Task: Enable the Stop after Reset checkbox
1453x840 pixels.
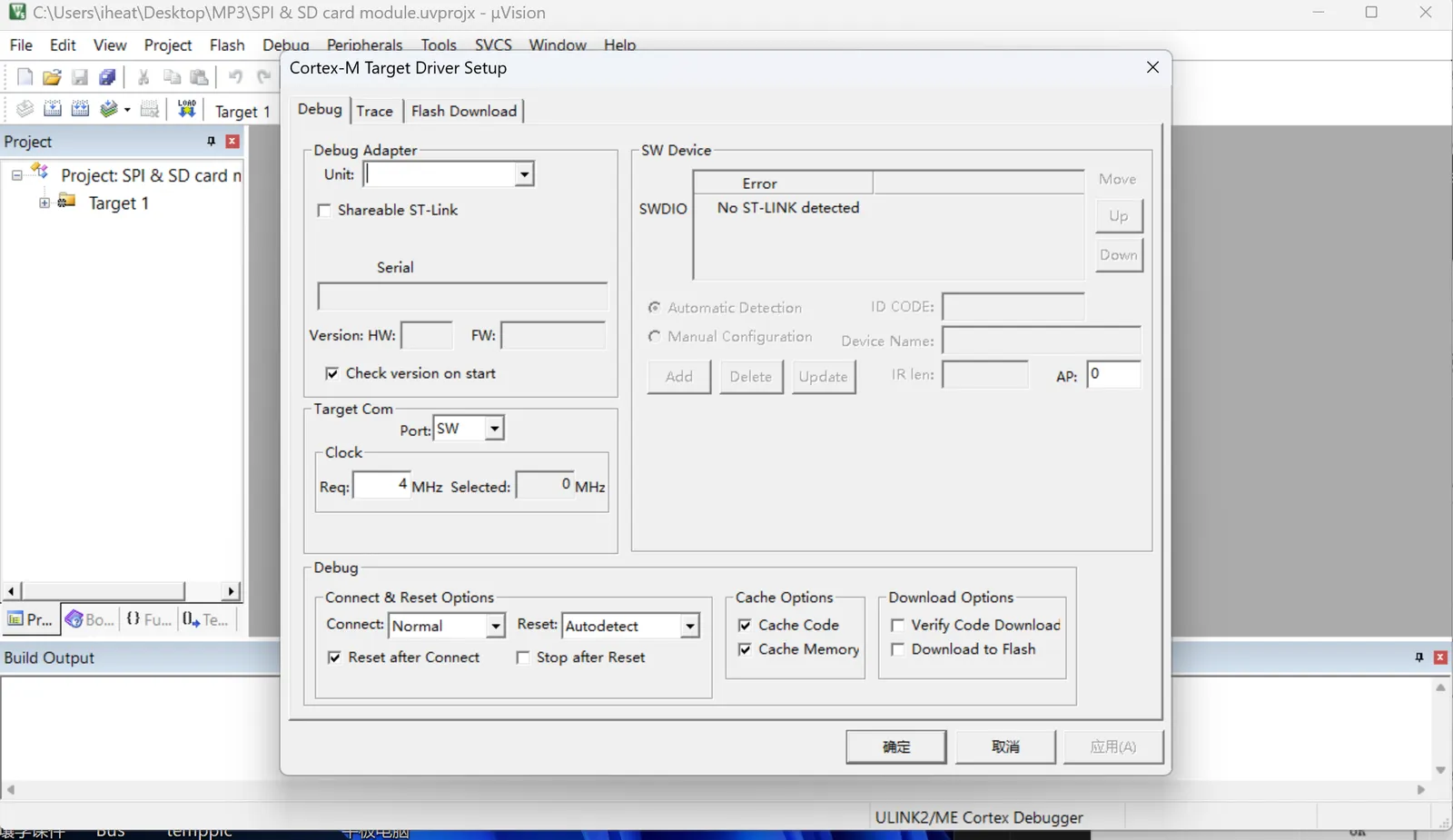Action: [x=523, y=657]
